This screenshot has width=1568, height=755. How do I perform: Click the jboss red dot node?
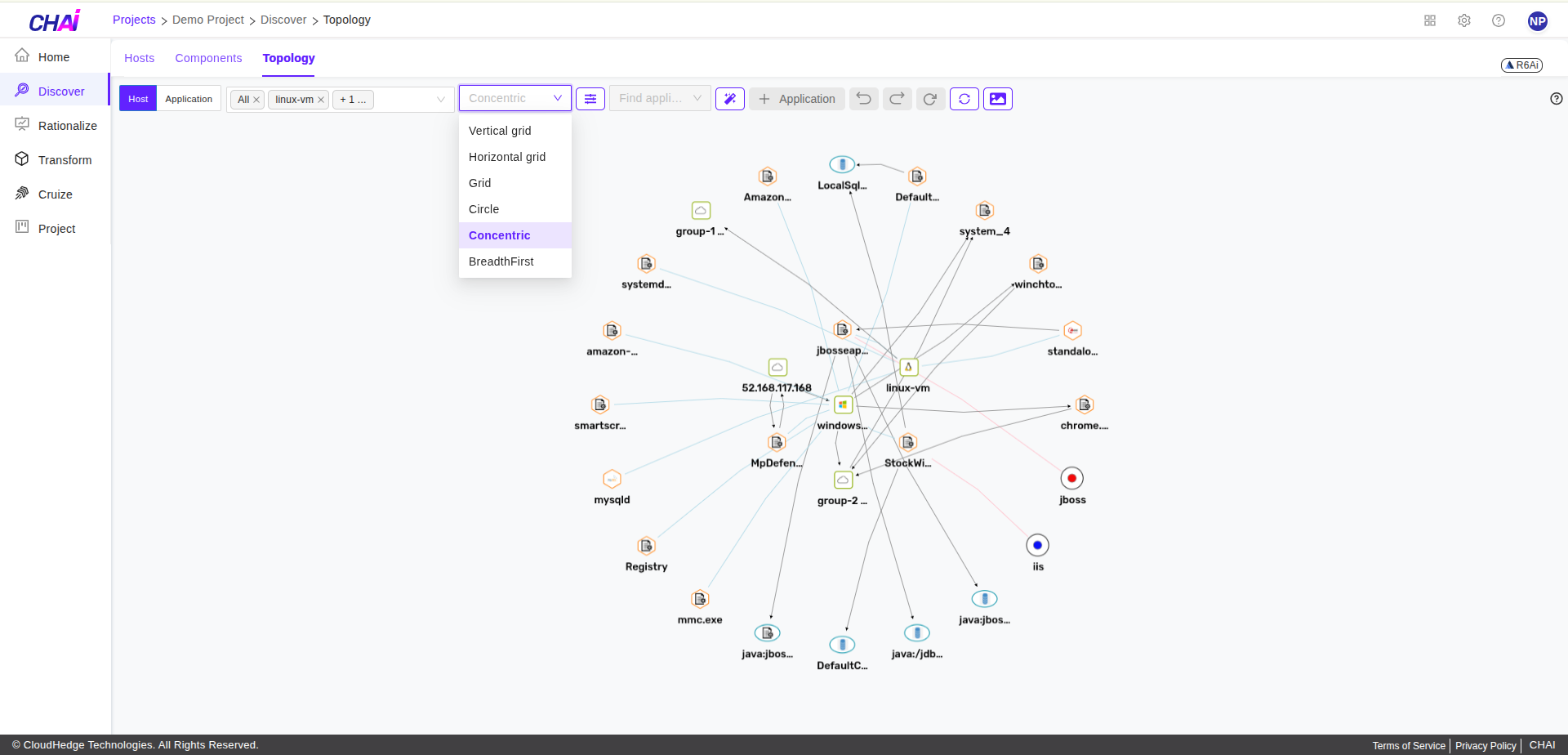coord(1071,479)
